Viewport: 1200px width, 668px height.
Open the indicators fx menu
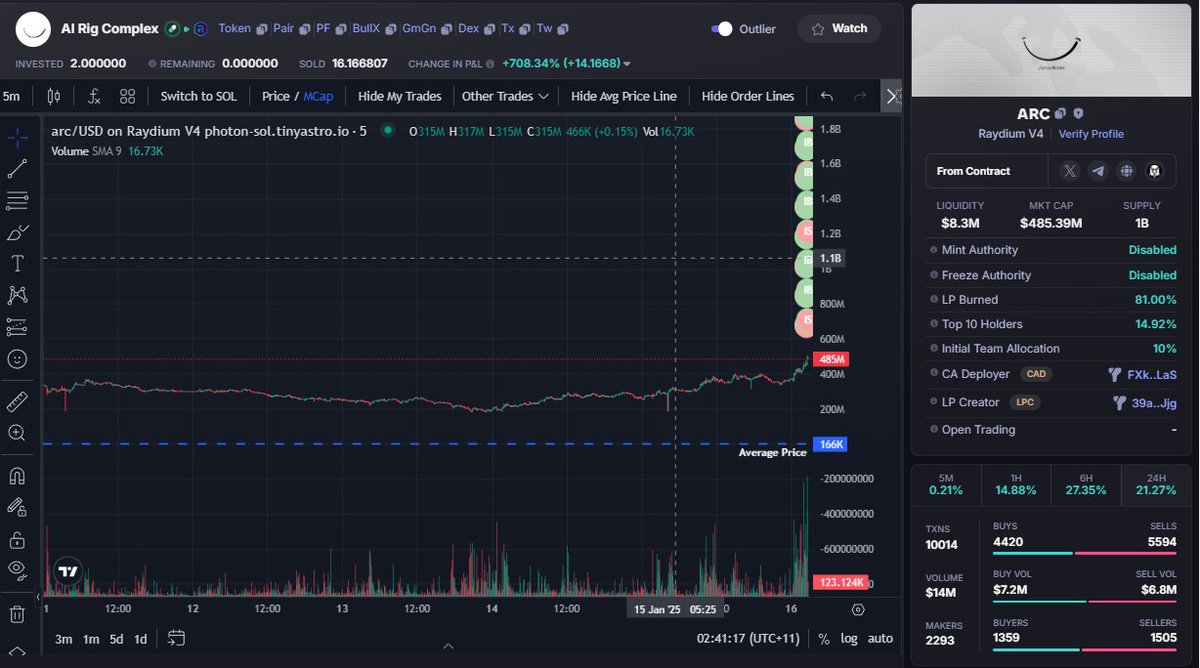[x=94, y=96]
